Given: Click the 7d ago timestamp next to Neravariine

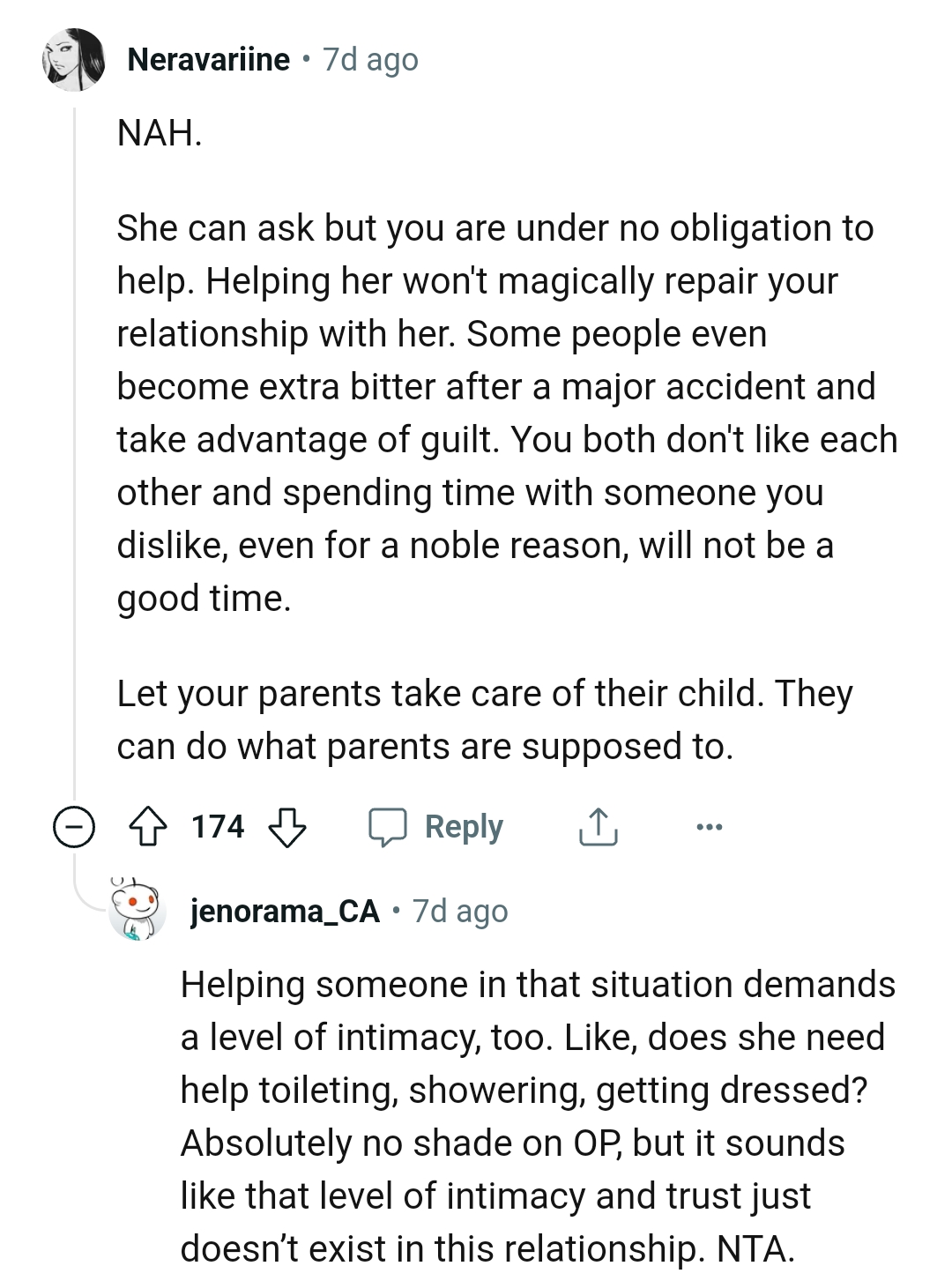Looking at the screenshot, I should (x=371, y=60).
